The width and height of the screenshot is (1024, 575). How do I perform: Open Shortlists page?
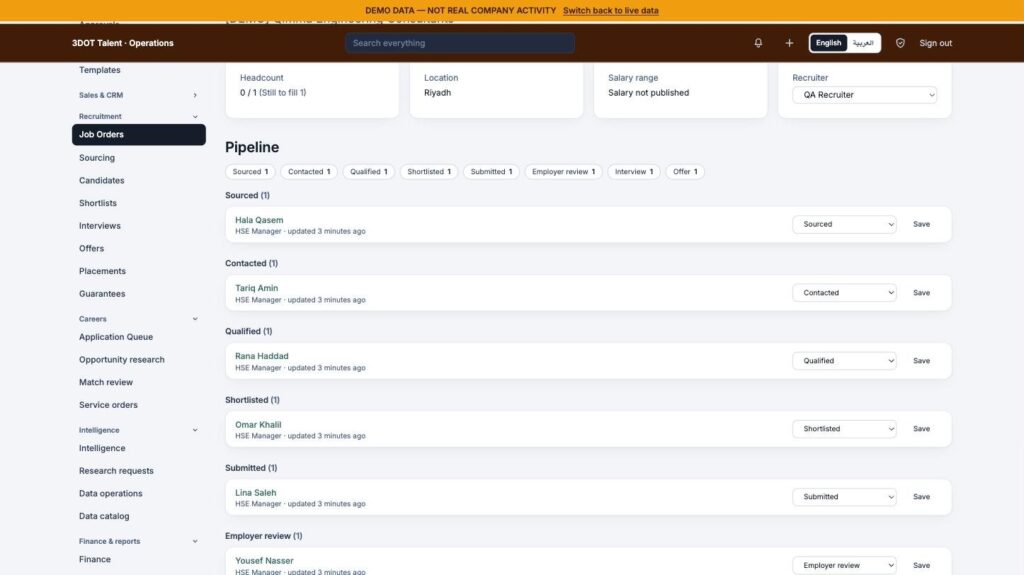[x=98, y=203]
